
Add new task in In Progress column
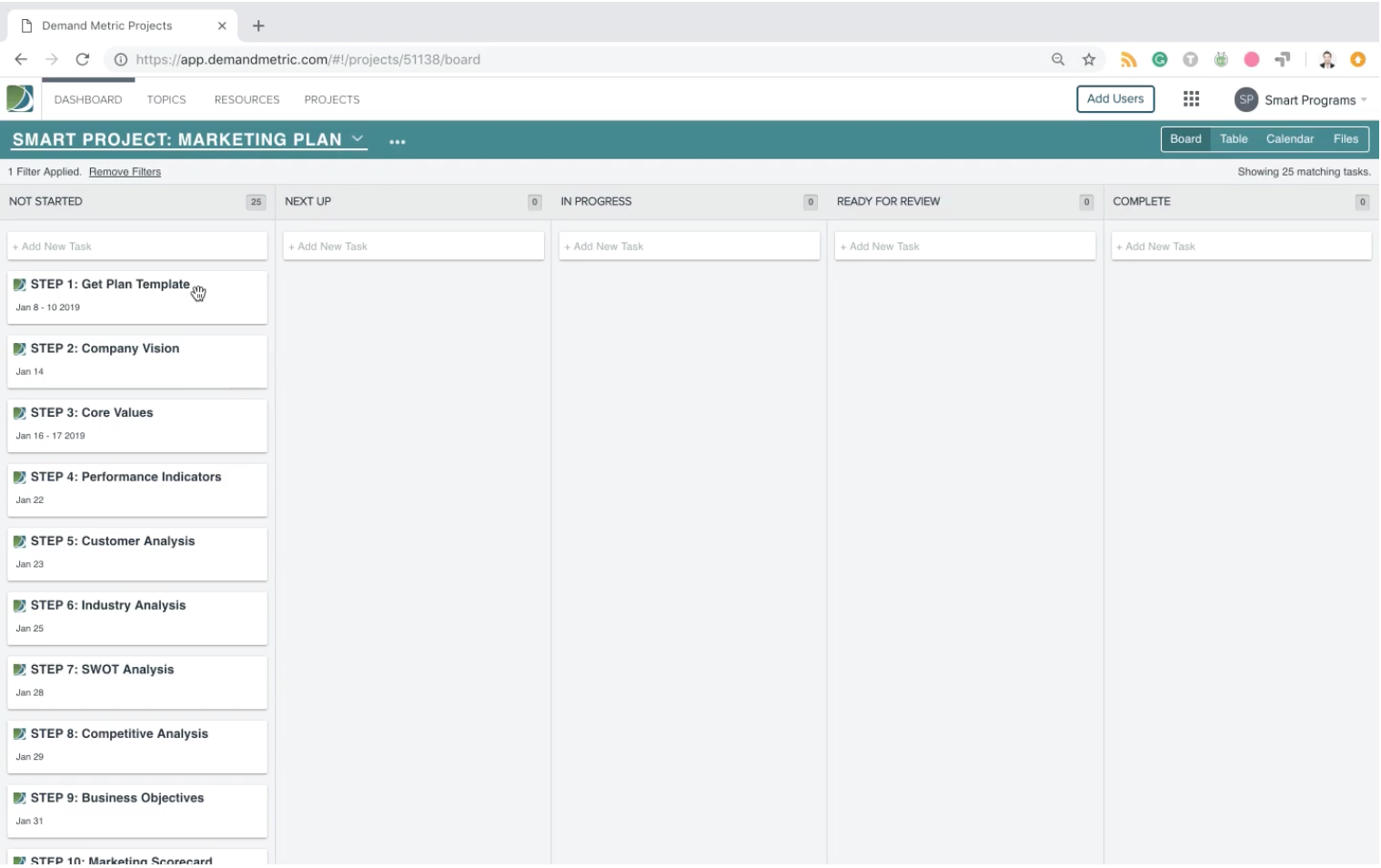tap(690, 247)
